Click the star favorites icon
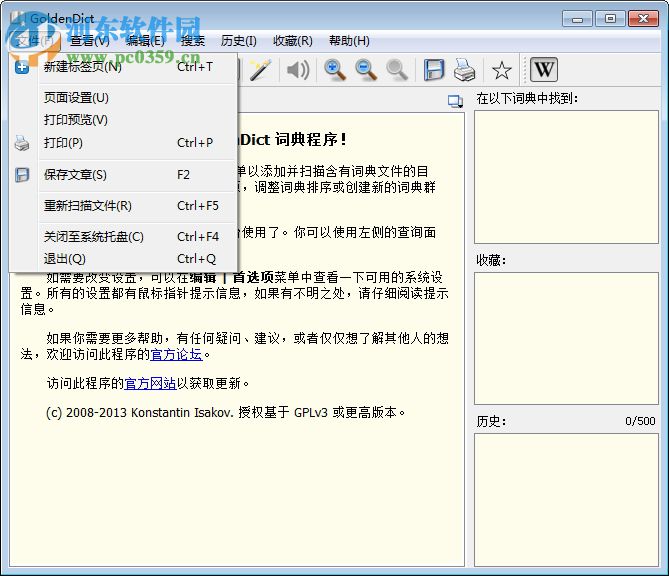This screenshot has height=576, width=669. 502,70
